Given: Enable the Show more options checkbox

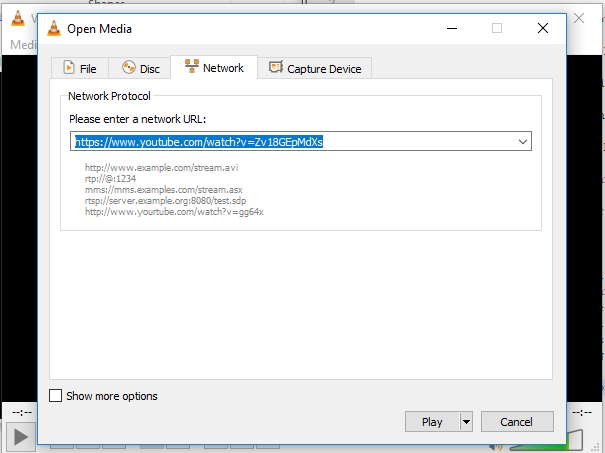Looking at the screenshot, I should click(56, 396).
